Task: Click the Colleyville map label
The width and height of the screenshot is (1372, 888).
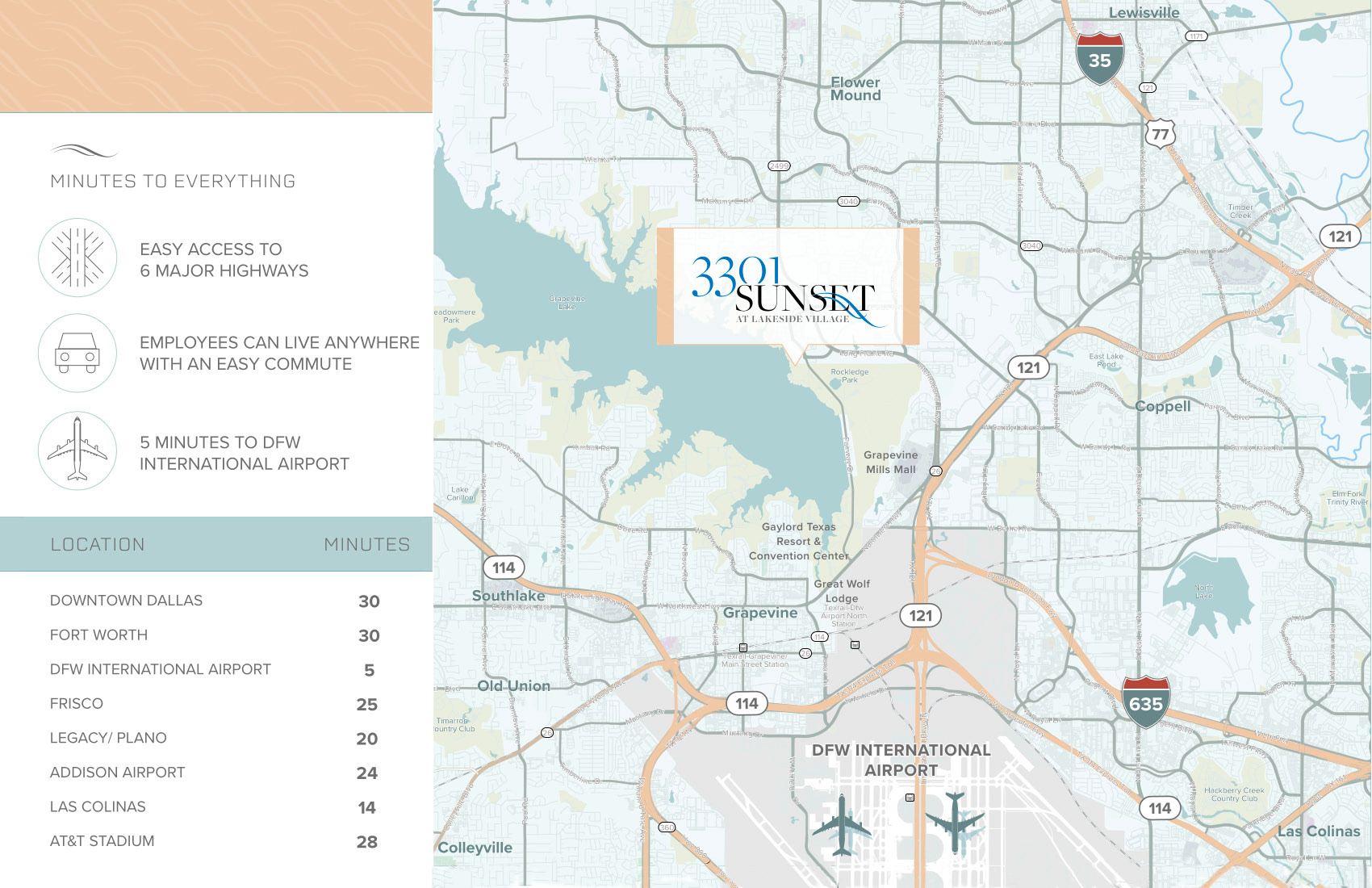Action: coord(475,848)
